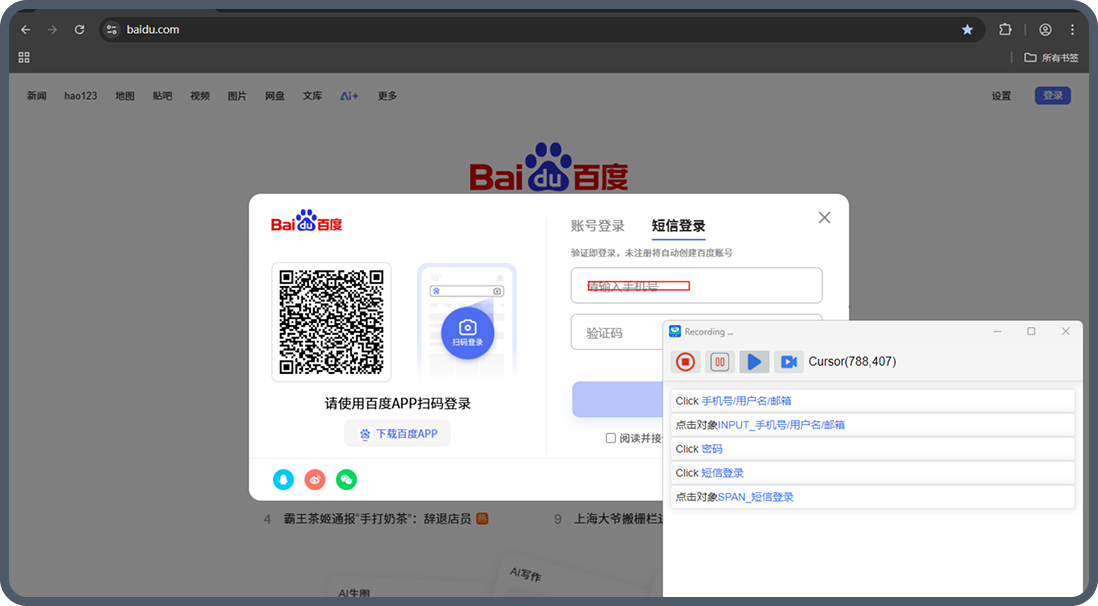The height and width of the screenshot is (606, 1098).
Task: Click the QQ login icon
Action: point(284,479)
